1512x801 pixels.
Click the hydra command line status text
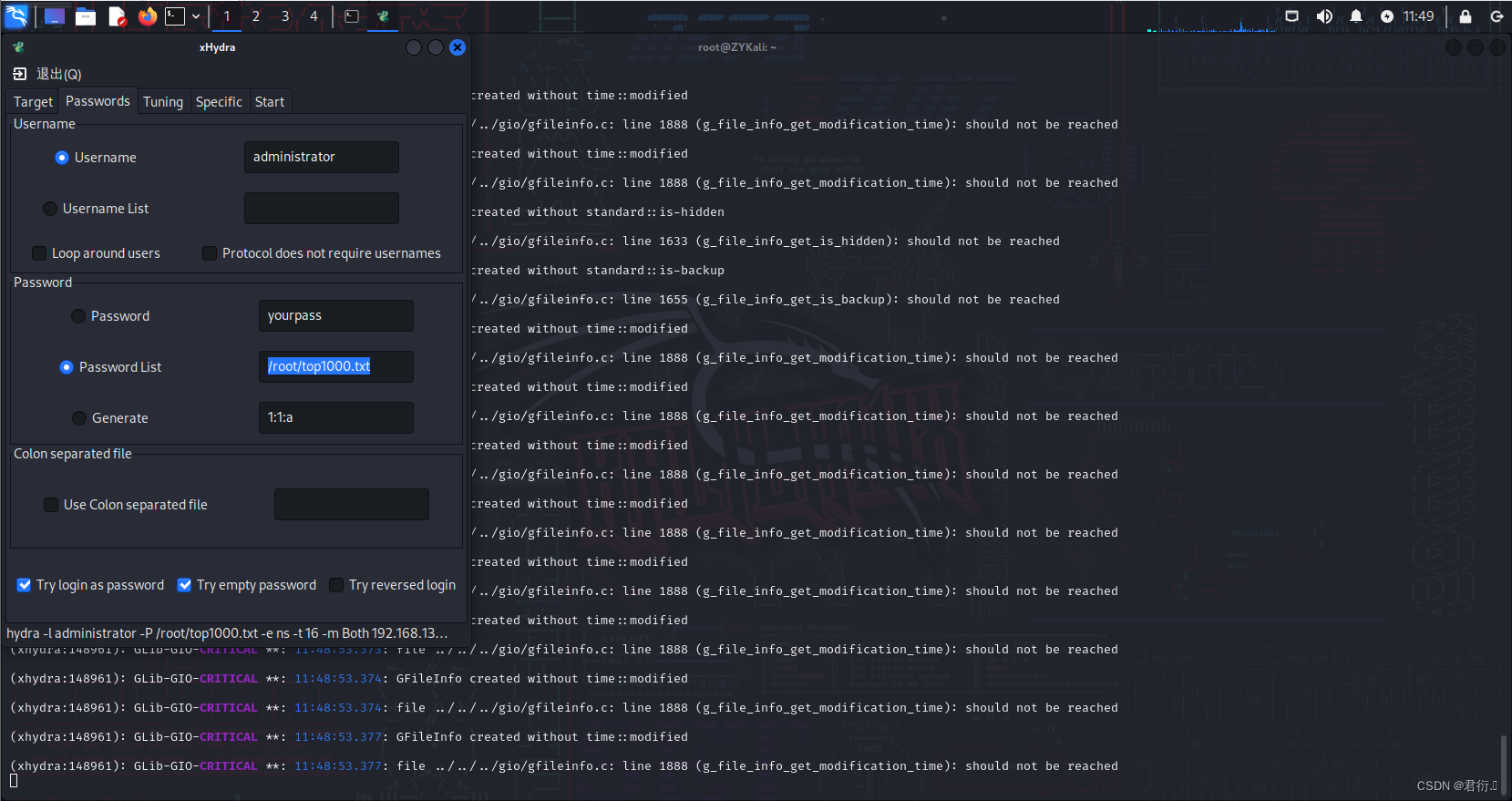(228, 633)
